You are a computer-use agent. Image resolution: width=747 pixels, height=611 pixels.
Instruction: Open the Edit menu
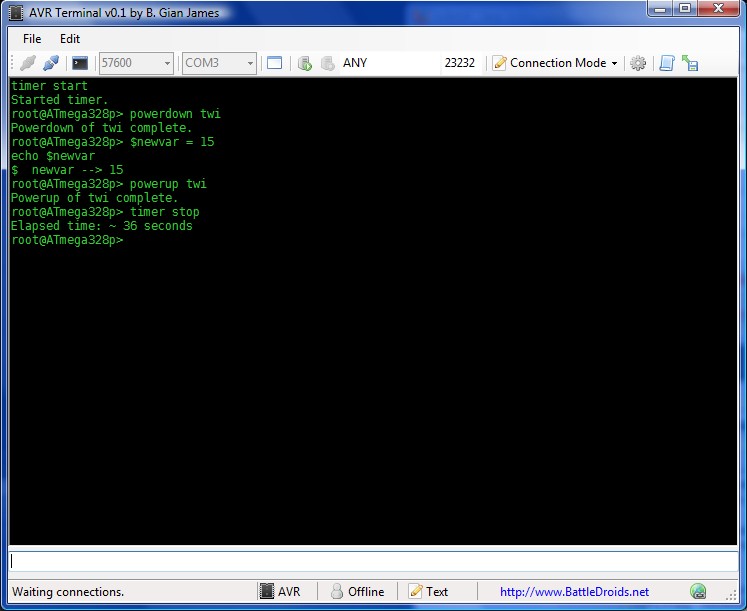click(x=70, y=39)
